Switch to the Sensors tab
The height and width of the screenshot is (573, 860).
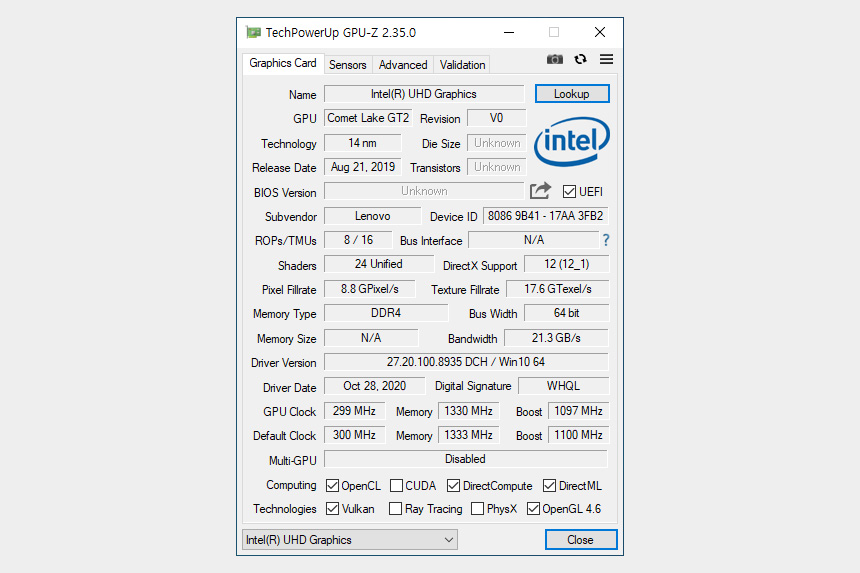tap(348, 65)
